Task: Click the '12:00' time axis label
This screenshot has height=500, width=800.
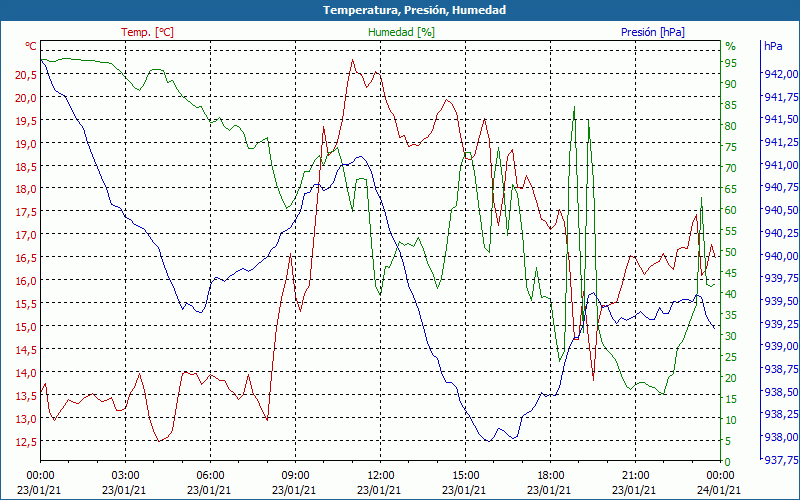Action: click(380, 476)
